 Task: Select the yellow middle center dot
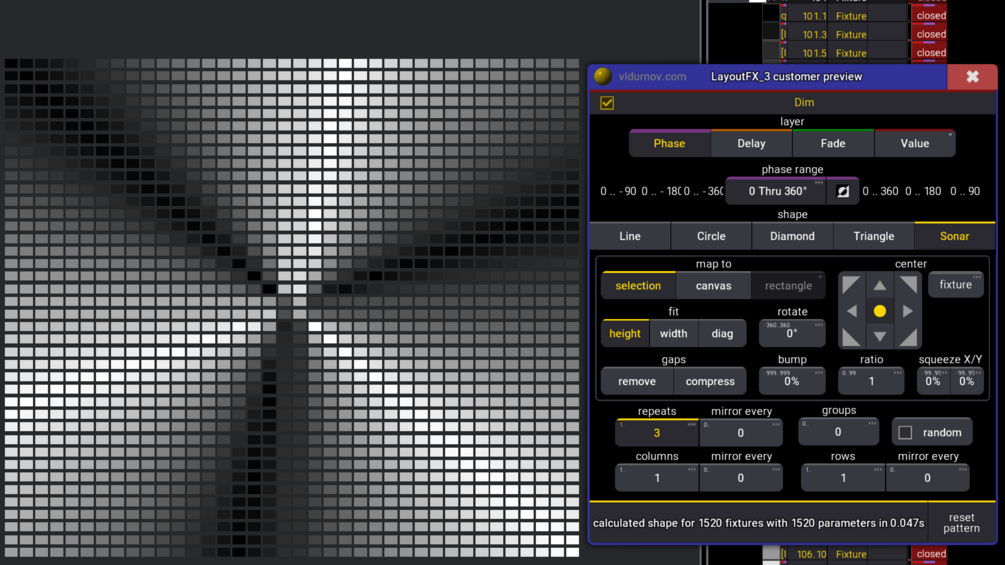879,311
